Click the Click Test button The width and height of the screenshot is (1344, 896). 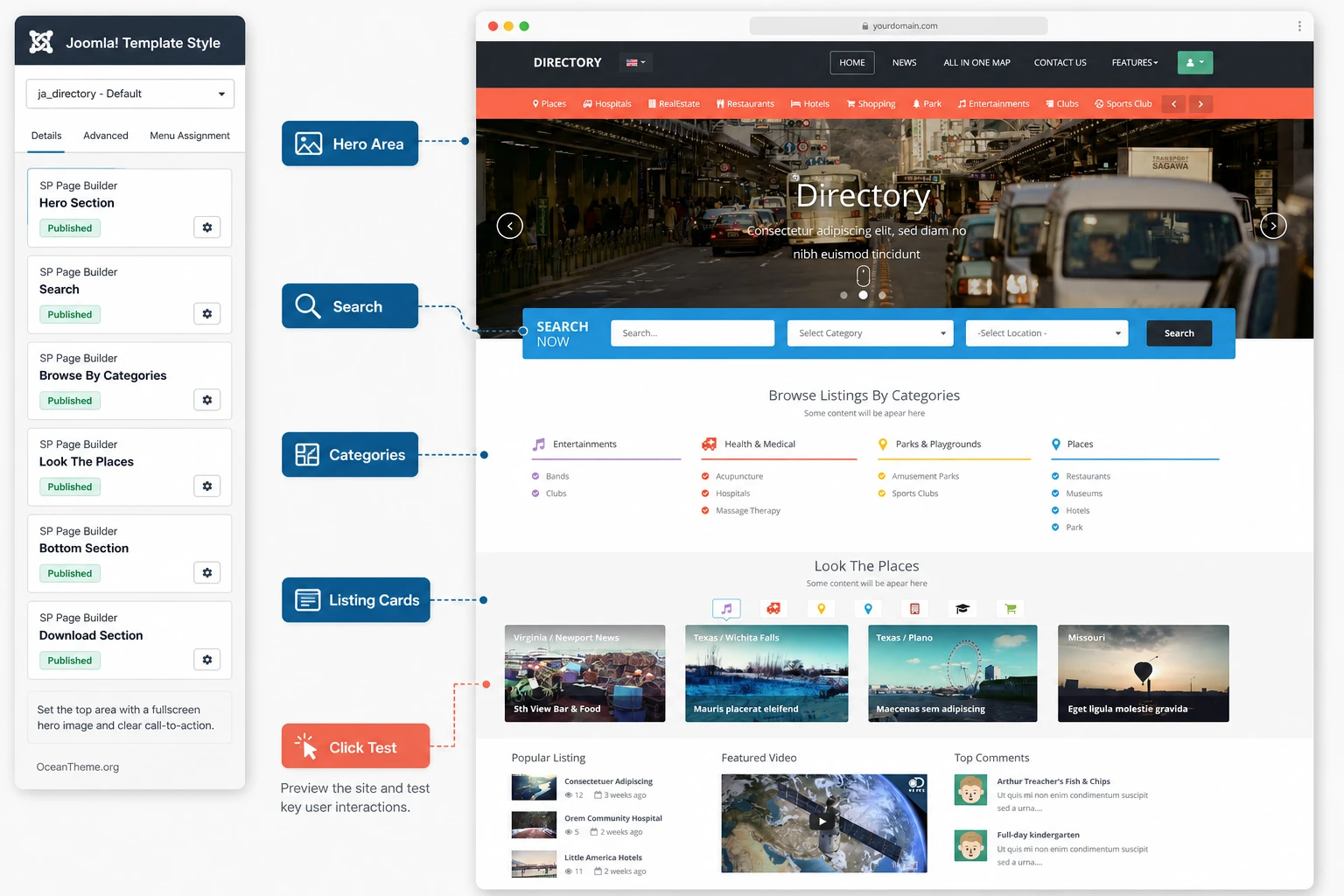click(356, 746)
